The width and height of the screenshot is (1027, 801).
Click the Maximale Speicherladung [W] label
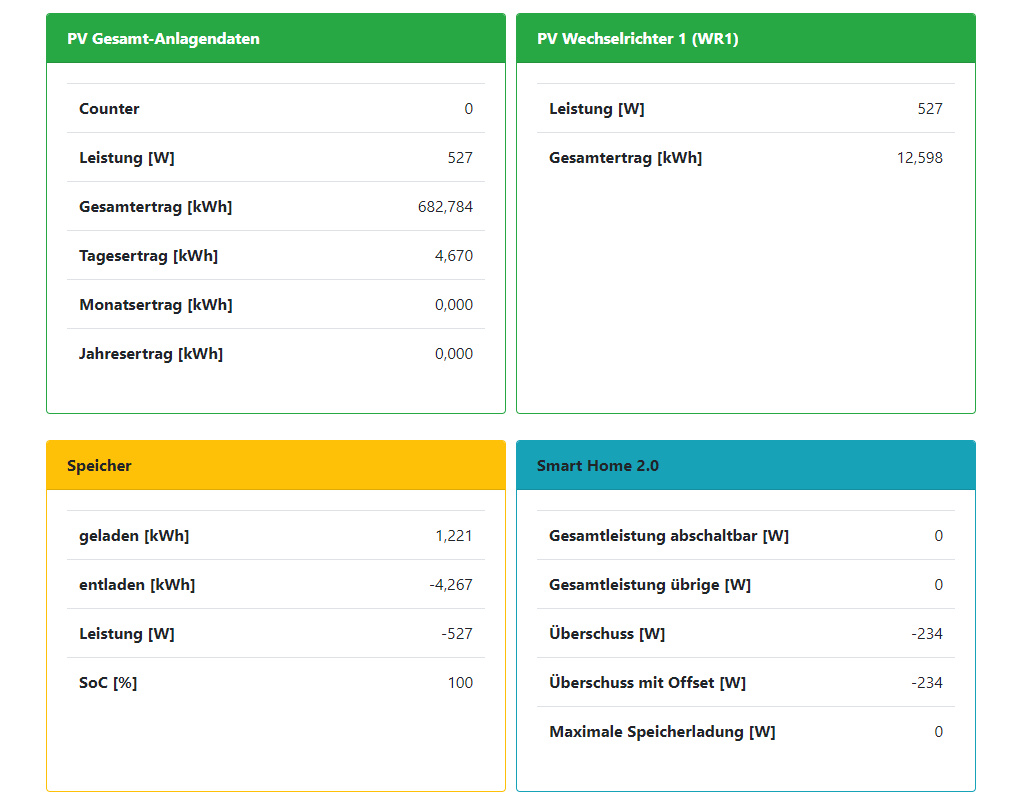(661, 732)
